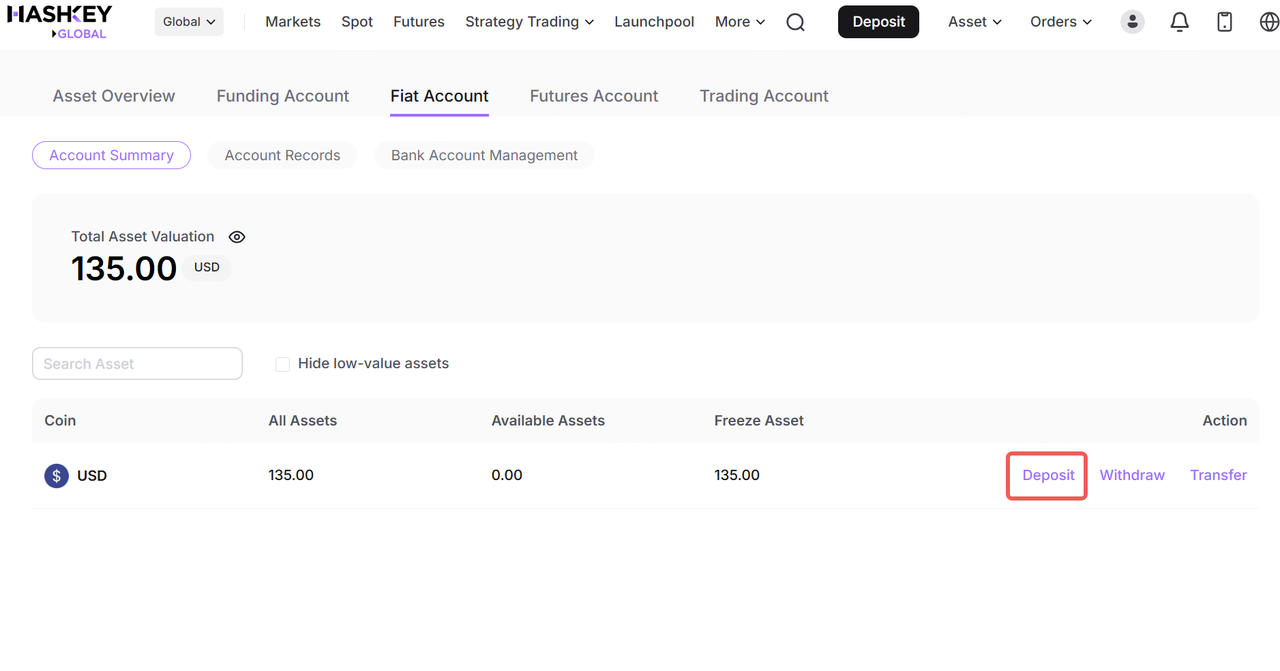Screen dimensions: 1280x671
Task: Expand the Global region dropdown
Action: coord(189,22)
